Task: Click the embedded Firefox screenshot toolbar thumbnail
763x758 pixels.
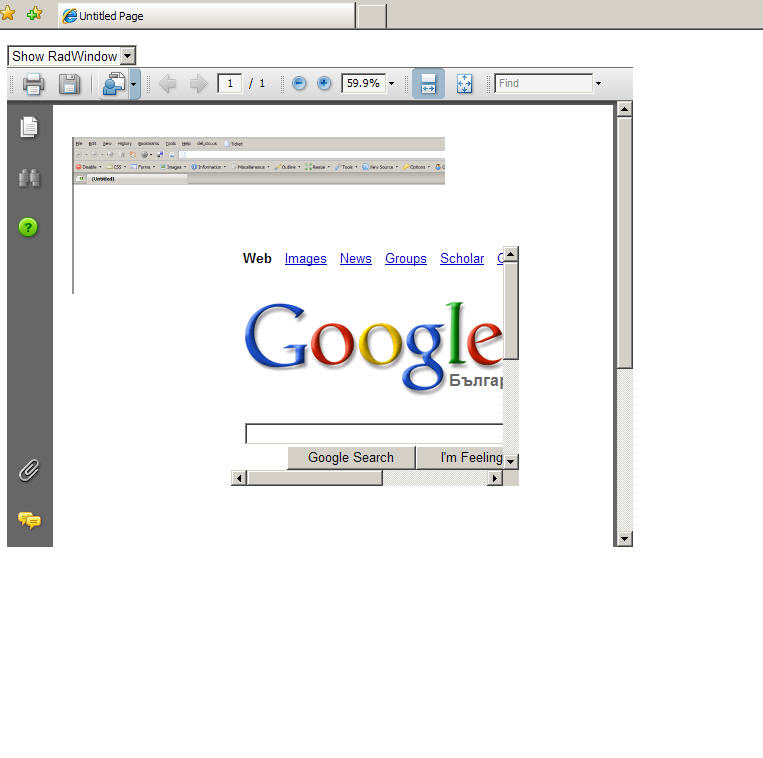Action: (259, 161)
